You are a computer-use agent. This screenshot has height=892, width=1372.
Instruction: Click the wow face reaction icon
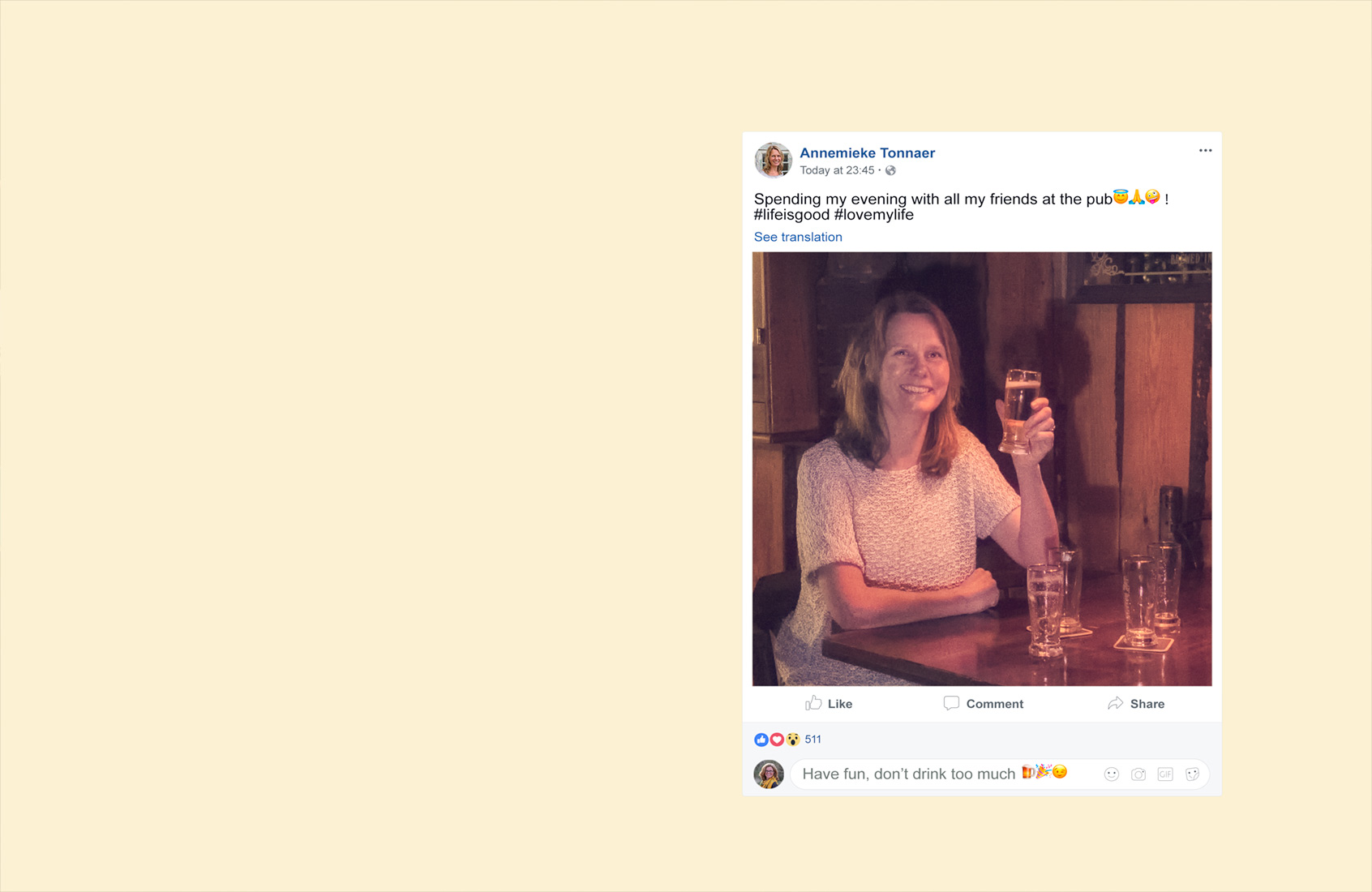[793, 740]
